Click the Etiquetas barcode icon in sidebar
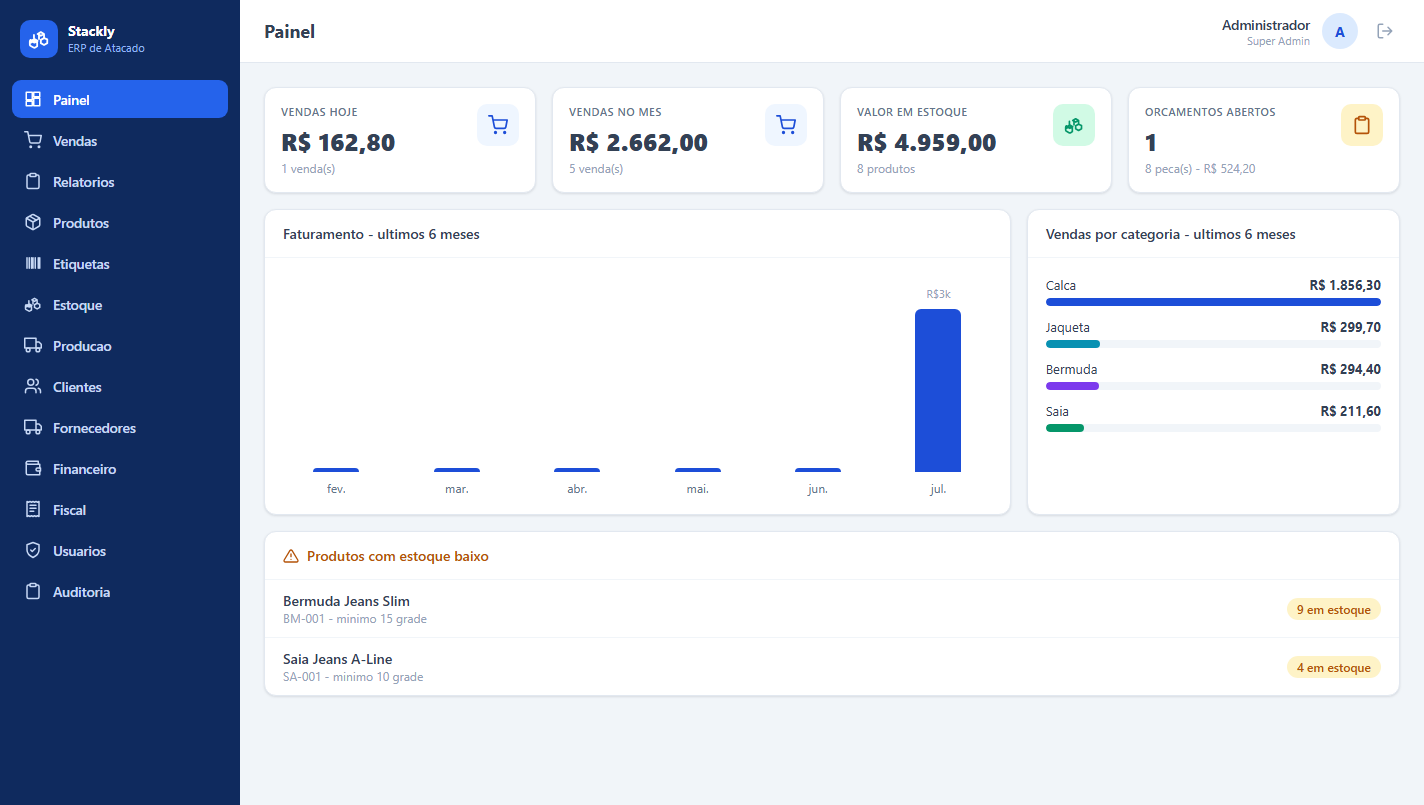The height and width of the screenshot is (805, 1424). coord(33,263)
